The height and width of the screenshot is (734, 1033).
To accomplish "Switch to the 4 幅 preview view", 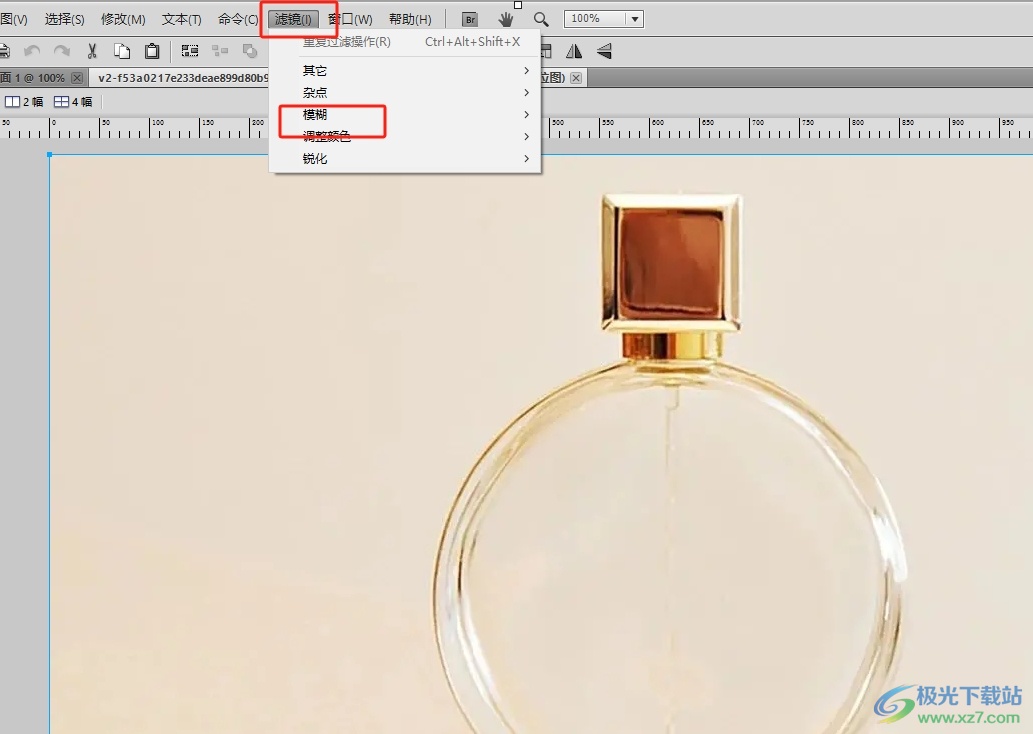I will (x=73, y=101).
